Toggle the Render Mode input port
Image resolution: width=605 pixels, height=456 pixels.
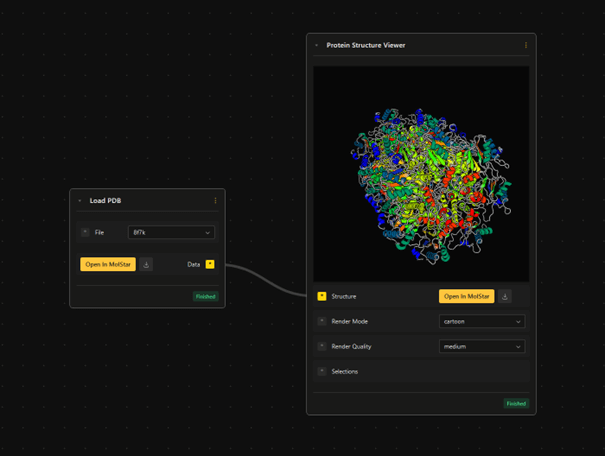click(321, 322)
